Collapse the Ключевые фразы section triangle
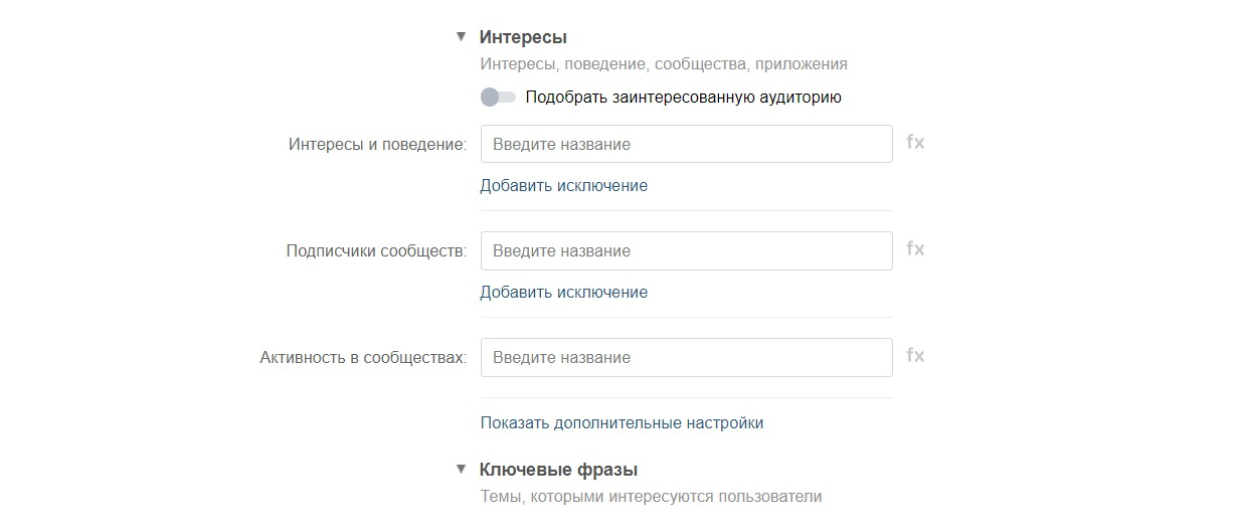The height and width of the screenshot is (511, 1240). (461, 469)
